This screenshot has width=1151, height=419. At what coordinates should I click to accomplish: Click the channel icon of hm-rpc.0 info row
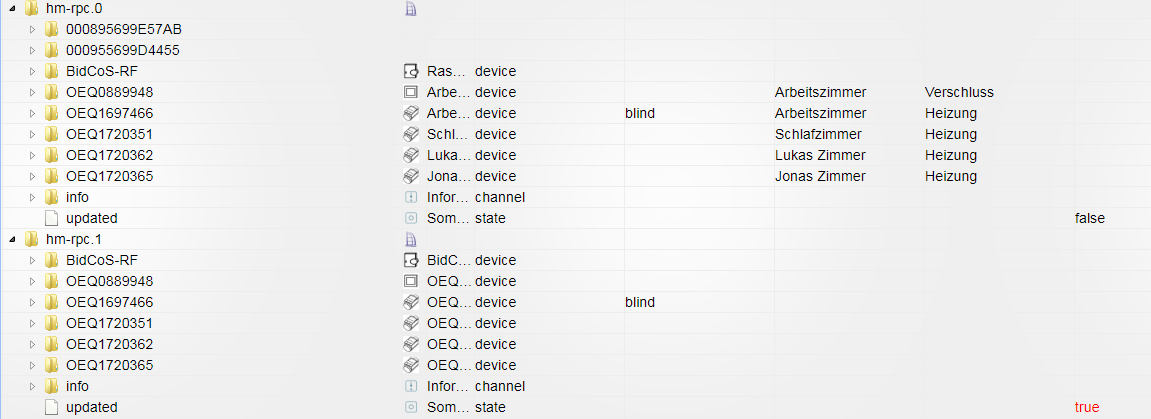pos(410,198)
